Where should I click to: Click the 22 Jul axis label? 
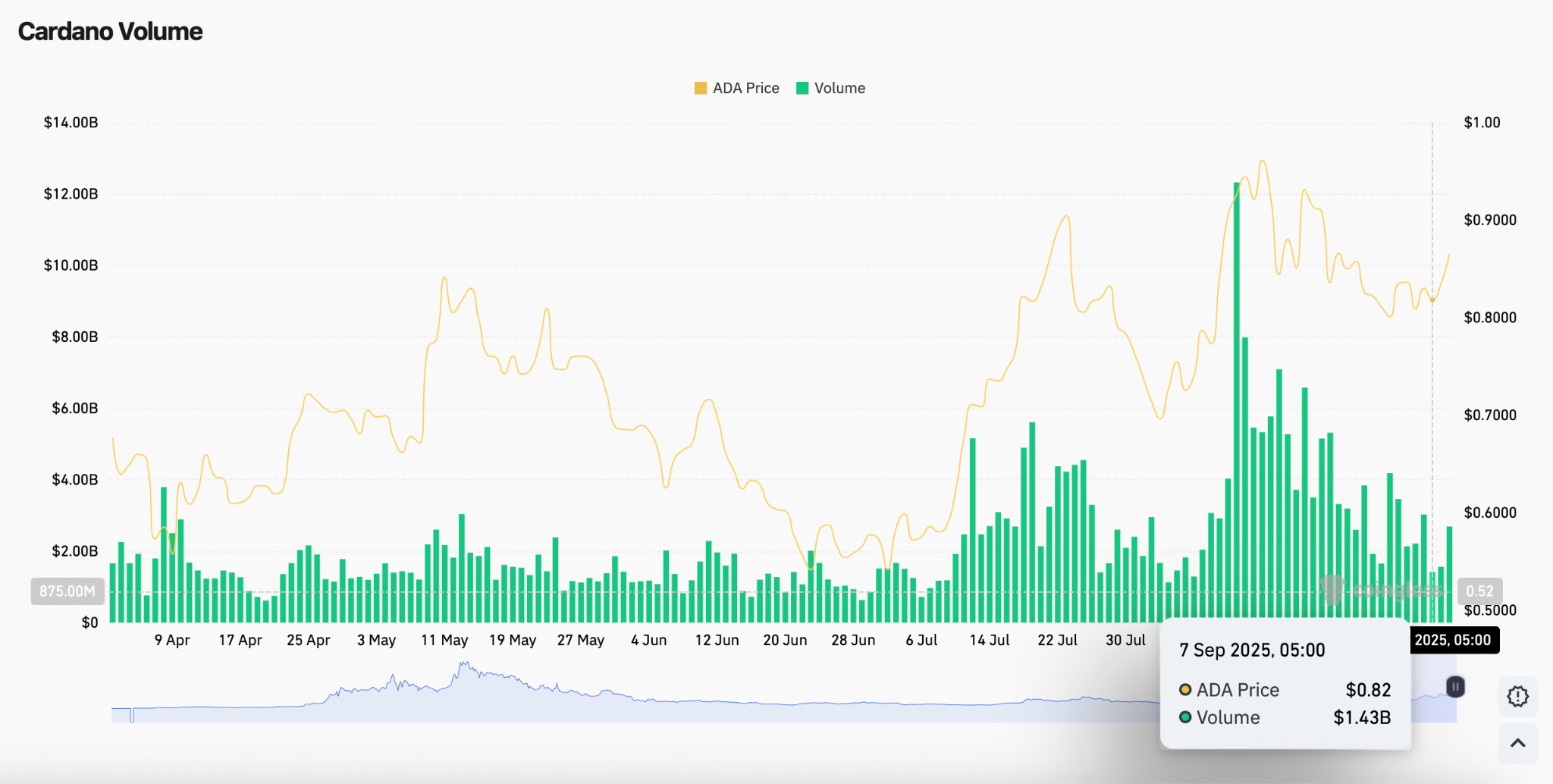click(x=1058, y=640)
